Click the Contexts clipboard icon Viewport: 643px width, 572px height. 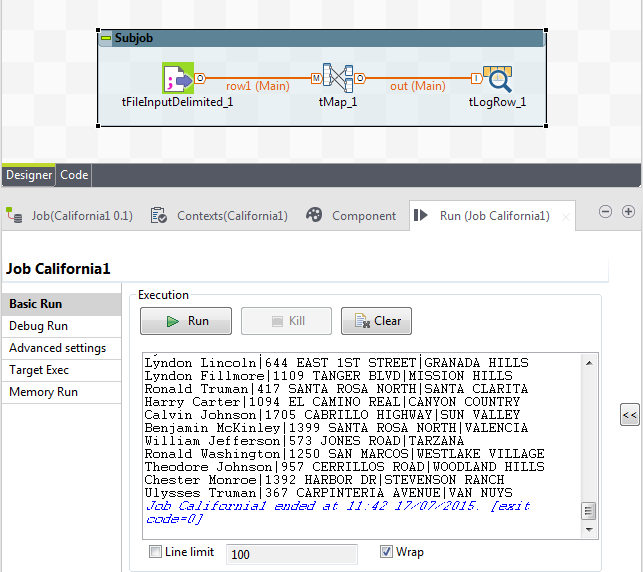[x=158, y=215]
